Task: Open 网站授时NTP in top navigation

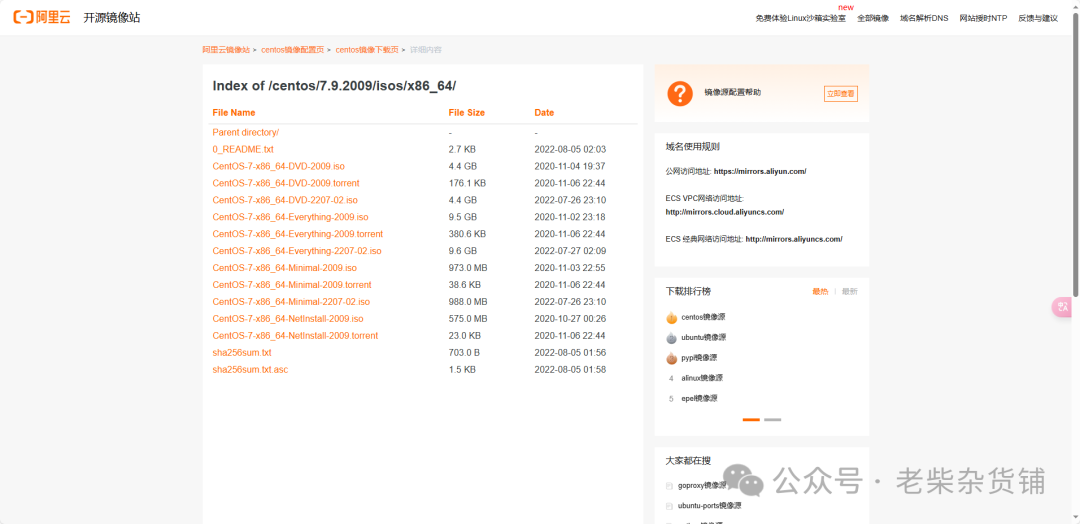Action: click(983, 19)
